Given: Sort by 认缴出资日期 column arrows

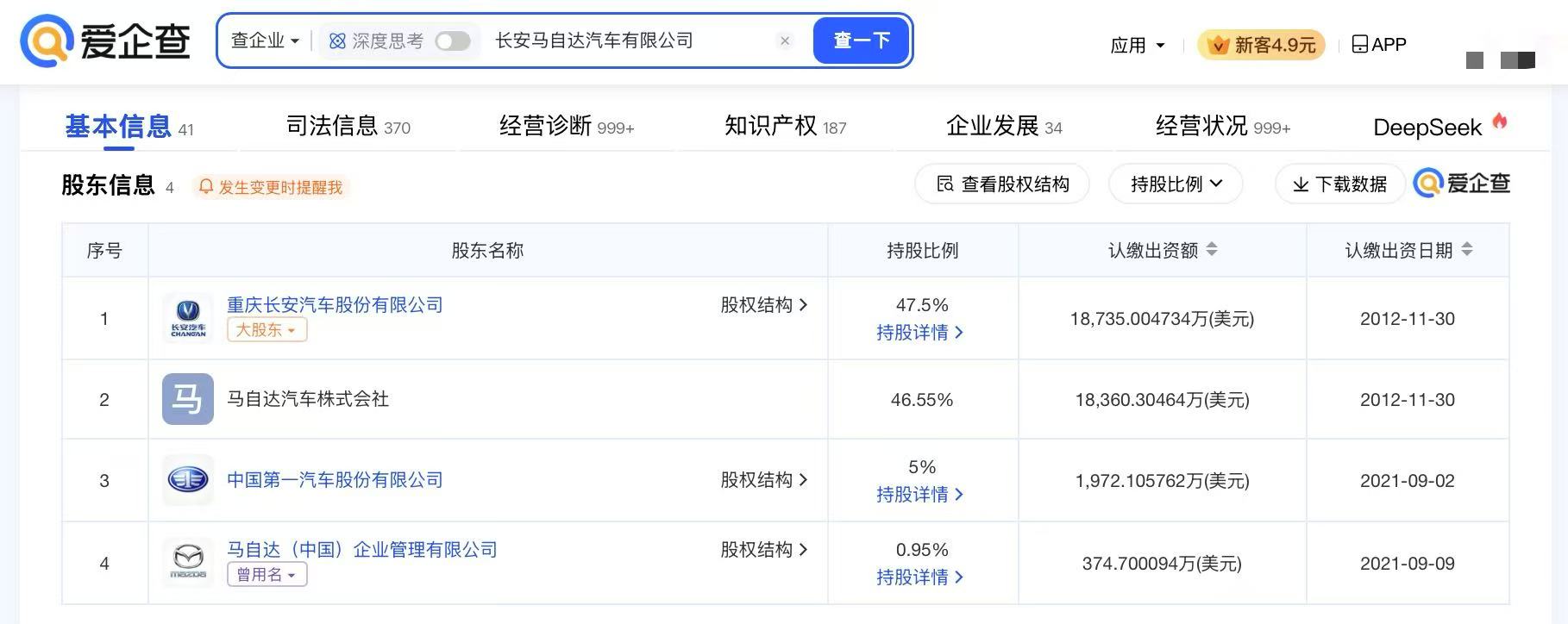Looking at the screenshot, I should [x=1467, y=250].
